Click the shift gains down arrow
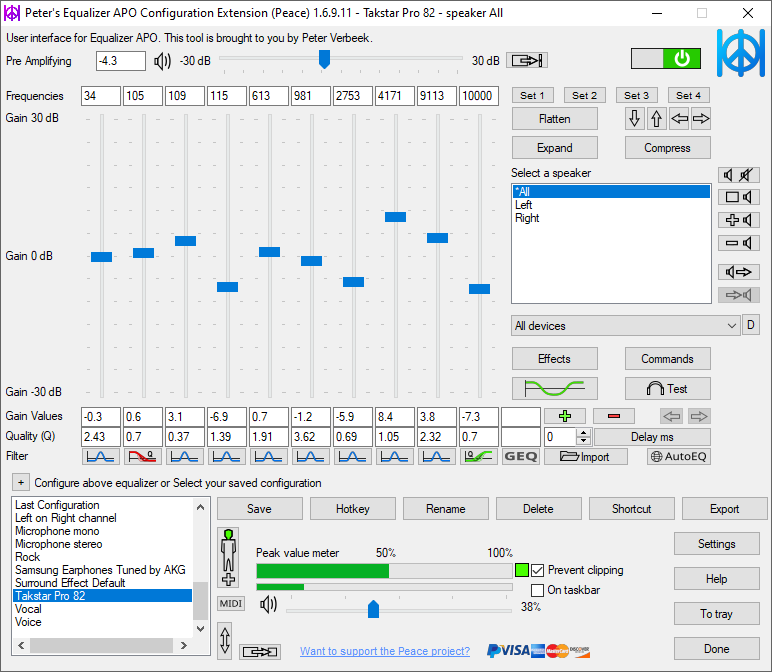The image size is (772, 672). [635, 119]
